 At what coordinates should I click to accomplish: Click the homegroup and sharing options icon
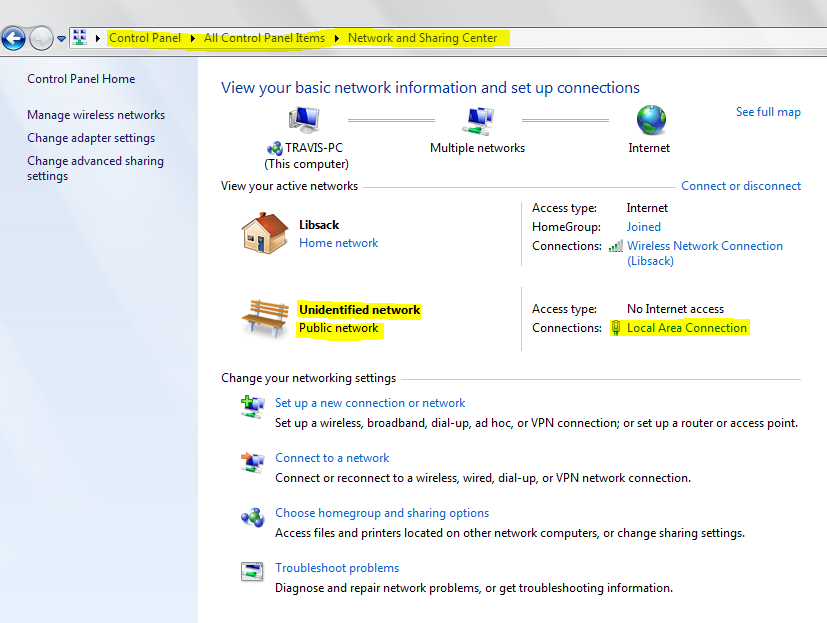coord(253,517)
